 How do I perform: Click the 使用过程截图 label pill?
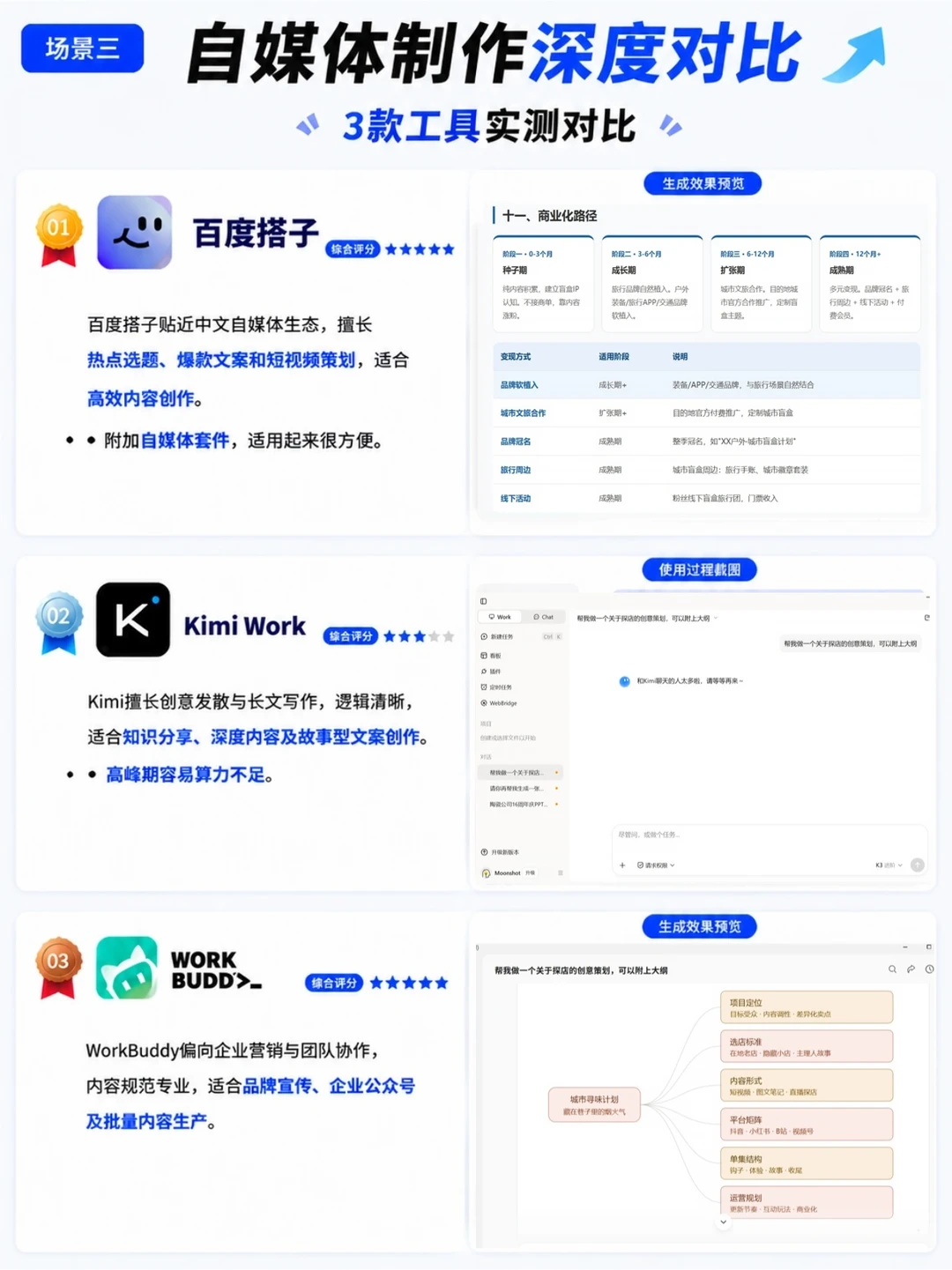700,569
